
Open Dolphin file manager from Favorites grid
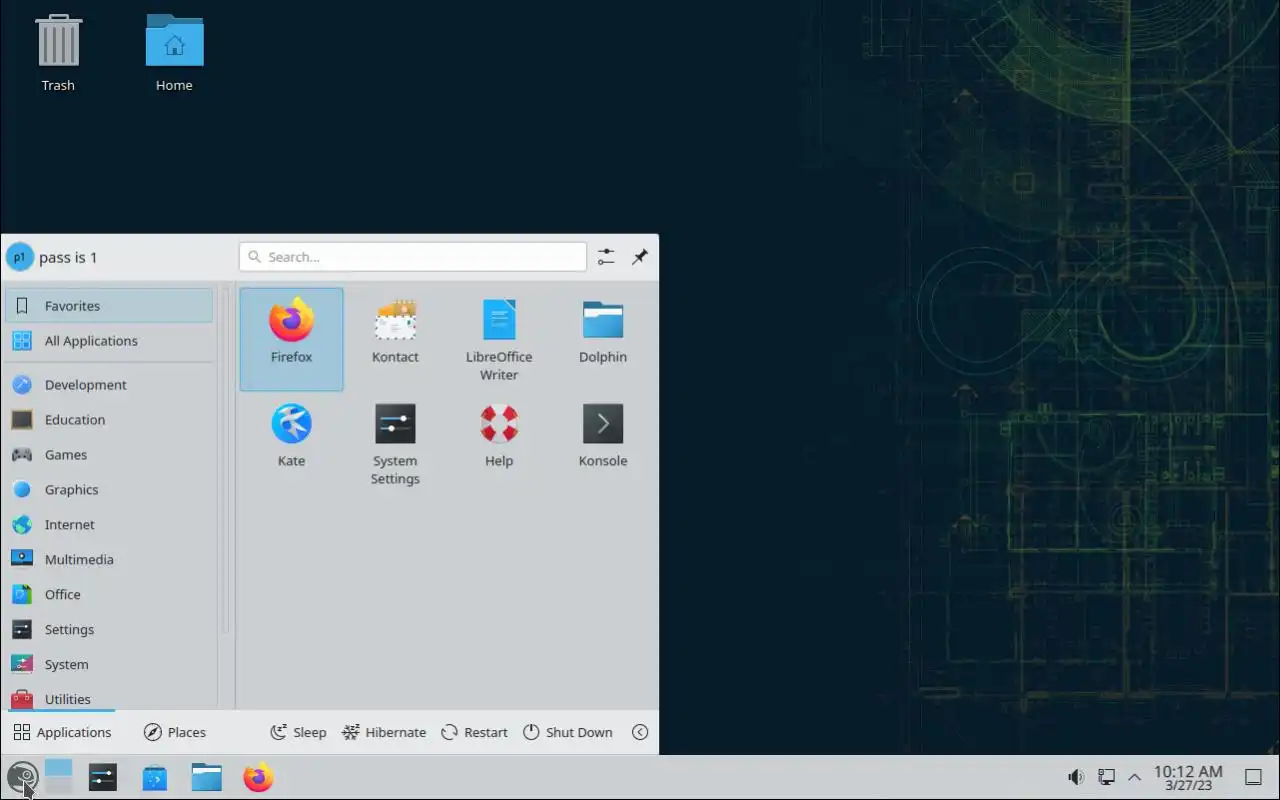[603, 339]
